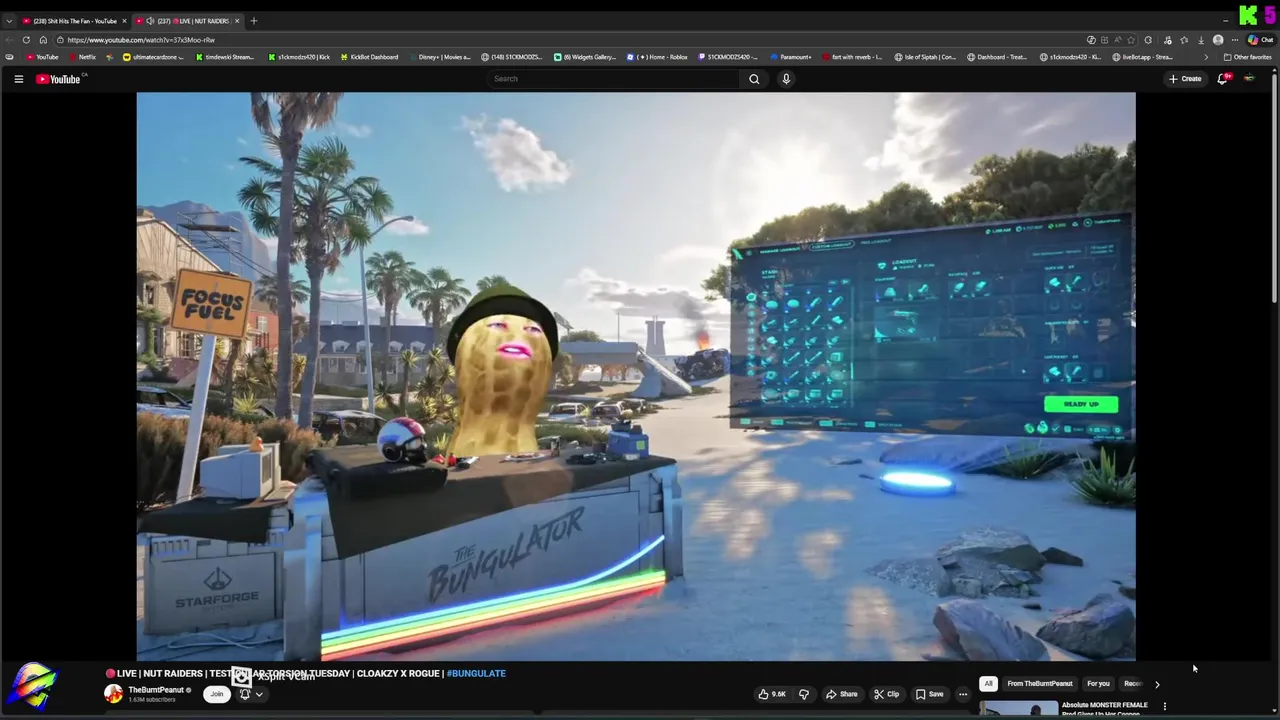Switch to the LIVE NUT RAIDERS tab
1280x720 pixels.
click(x=188, y=21)
